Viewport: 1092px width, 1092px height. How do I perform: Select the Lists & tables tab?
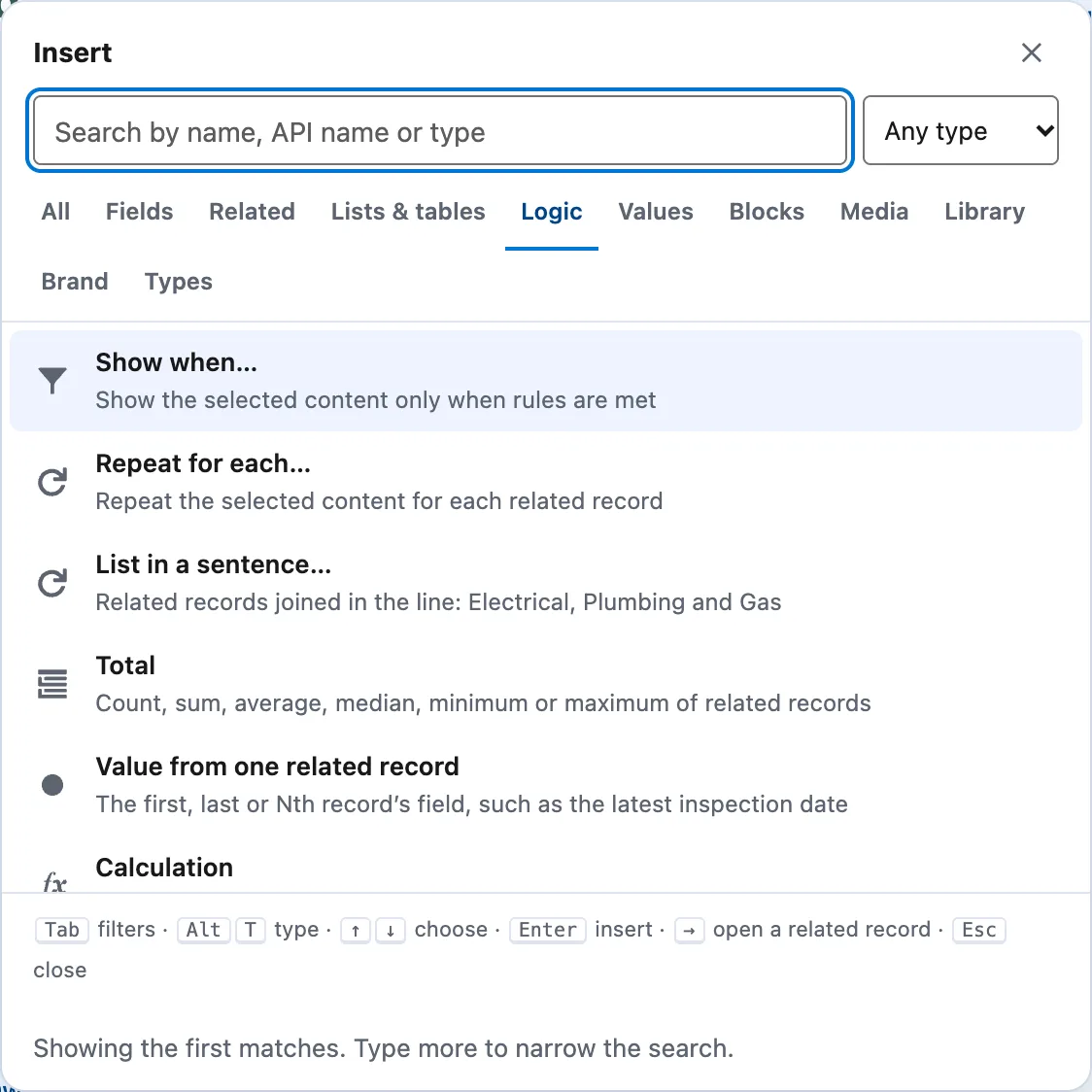click(408, 212)
